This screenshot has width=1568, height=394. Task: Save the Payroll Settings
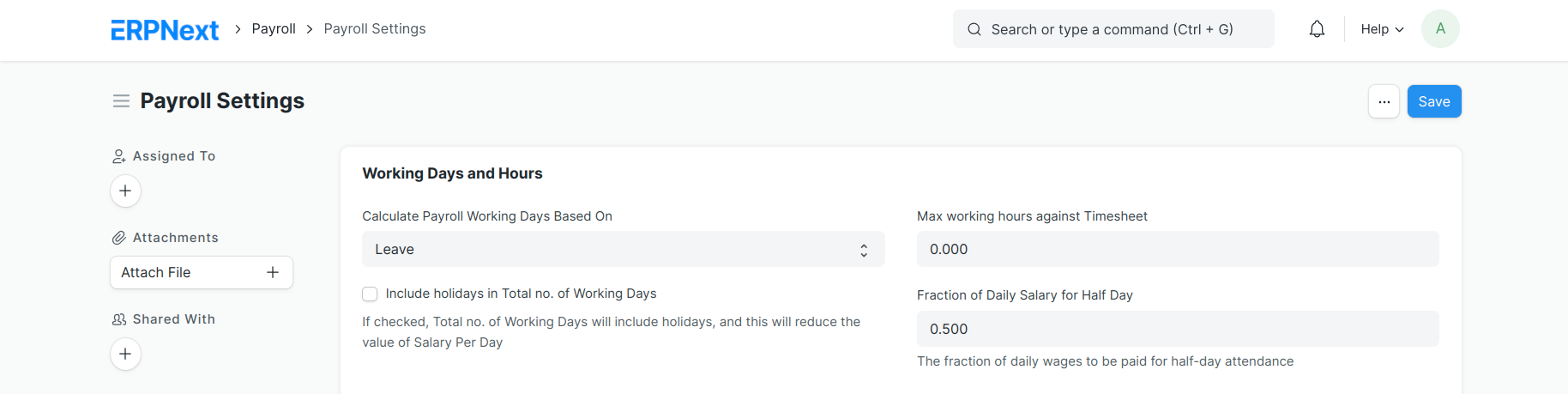pos(1434,101)
